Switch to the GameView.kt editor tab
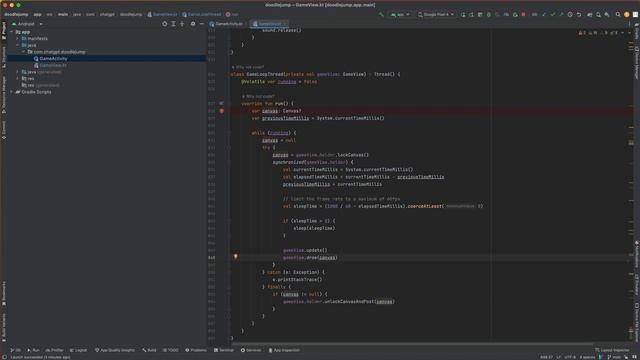 coord(268,24)
